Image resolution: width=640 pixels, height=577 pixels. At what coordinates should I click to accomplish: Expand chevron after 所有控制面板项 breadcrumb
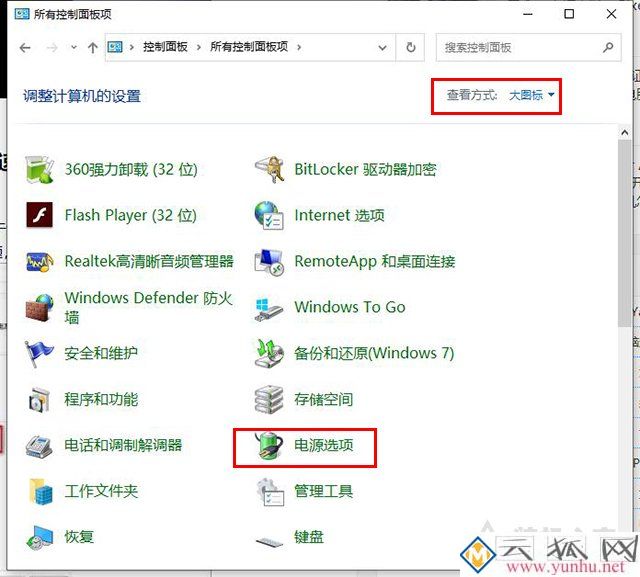click(299, 47)
